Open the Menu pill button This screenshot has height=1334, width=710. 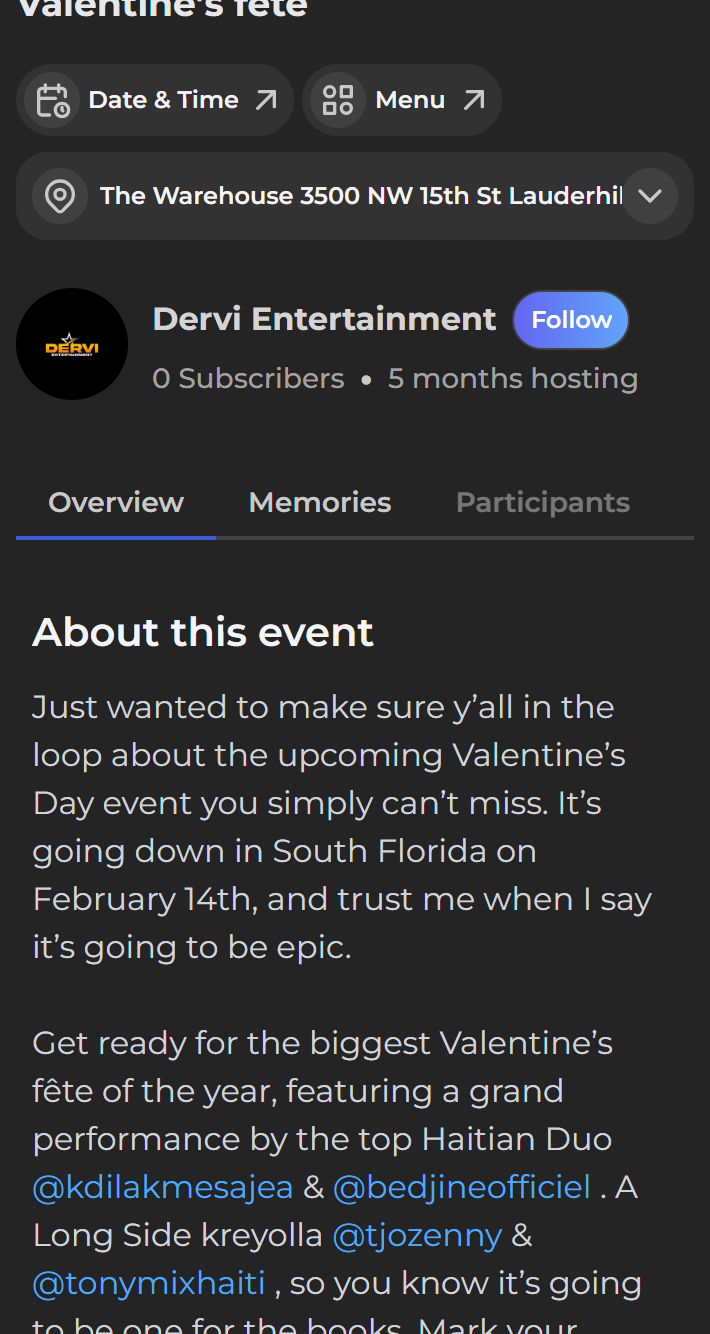402,100
